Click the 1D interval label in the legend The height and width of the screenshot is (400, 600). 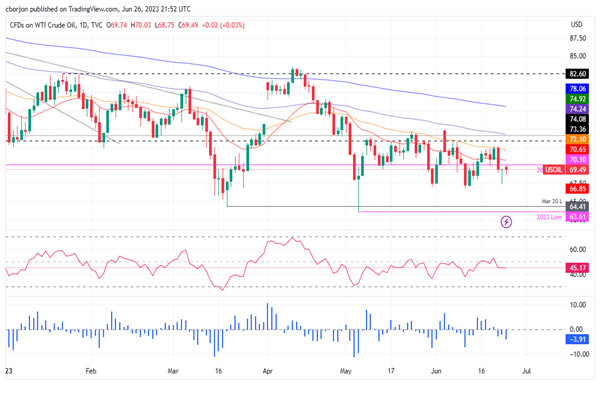click(83, 25)
